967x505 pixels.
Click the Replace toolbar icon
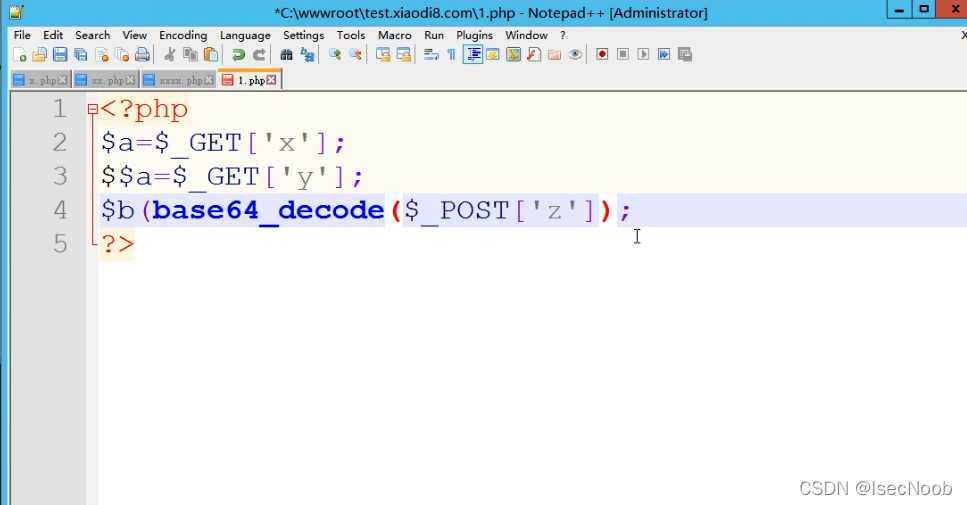click(x=307, y=55)
